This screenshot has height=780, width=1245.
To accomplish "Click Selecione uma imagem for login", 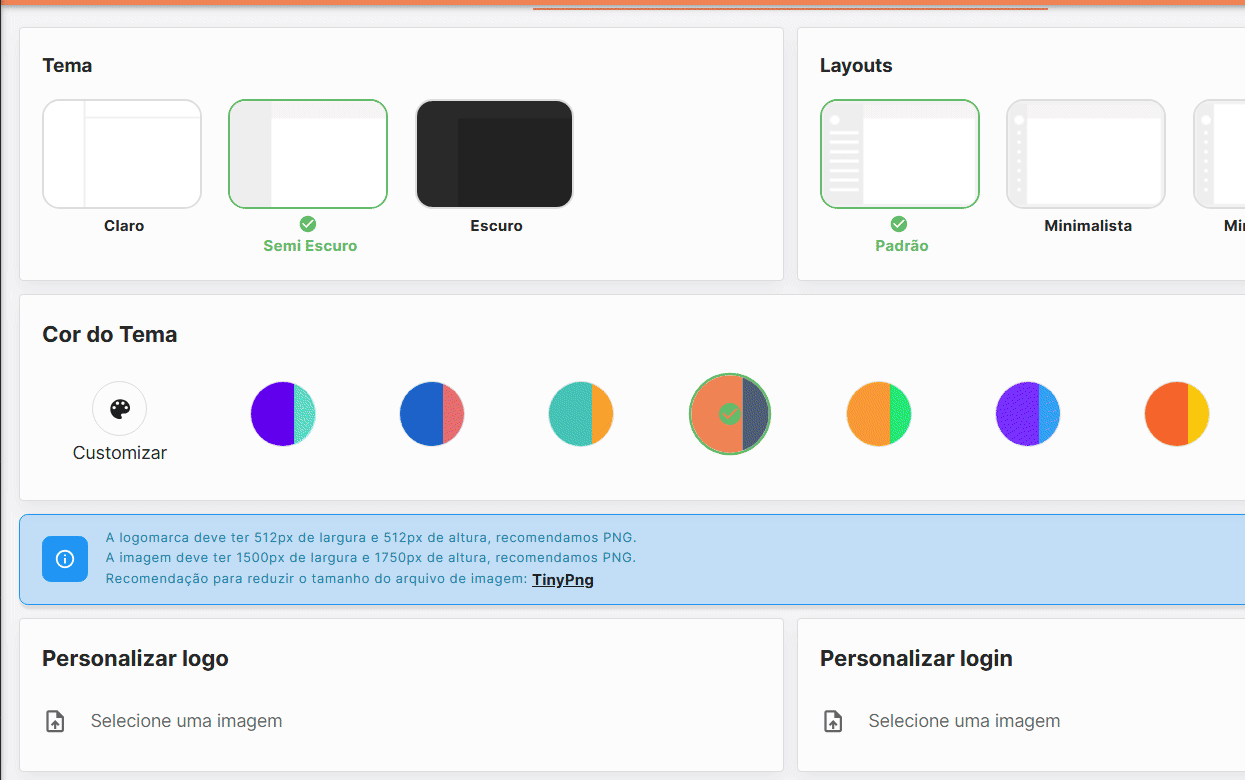I will coord(964,721).
